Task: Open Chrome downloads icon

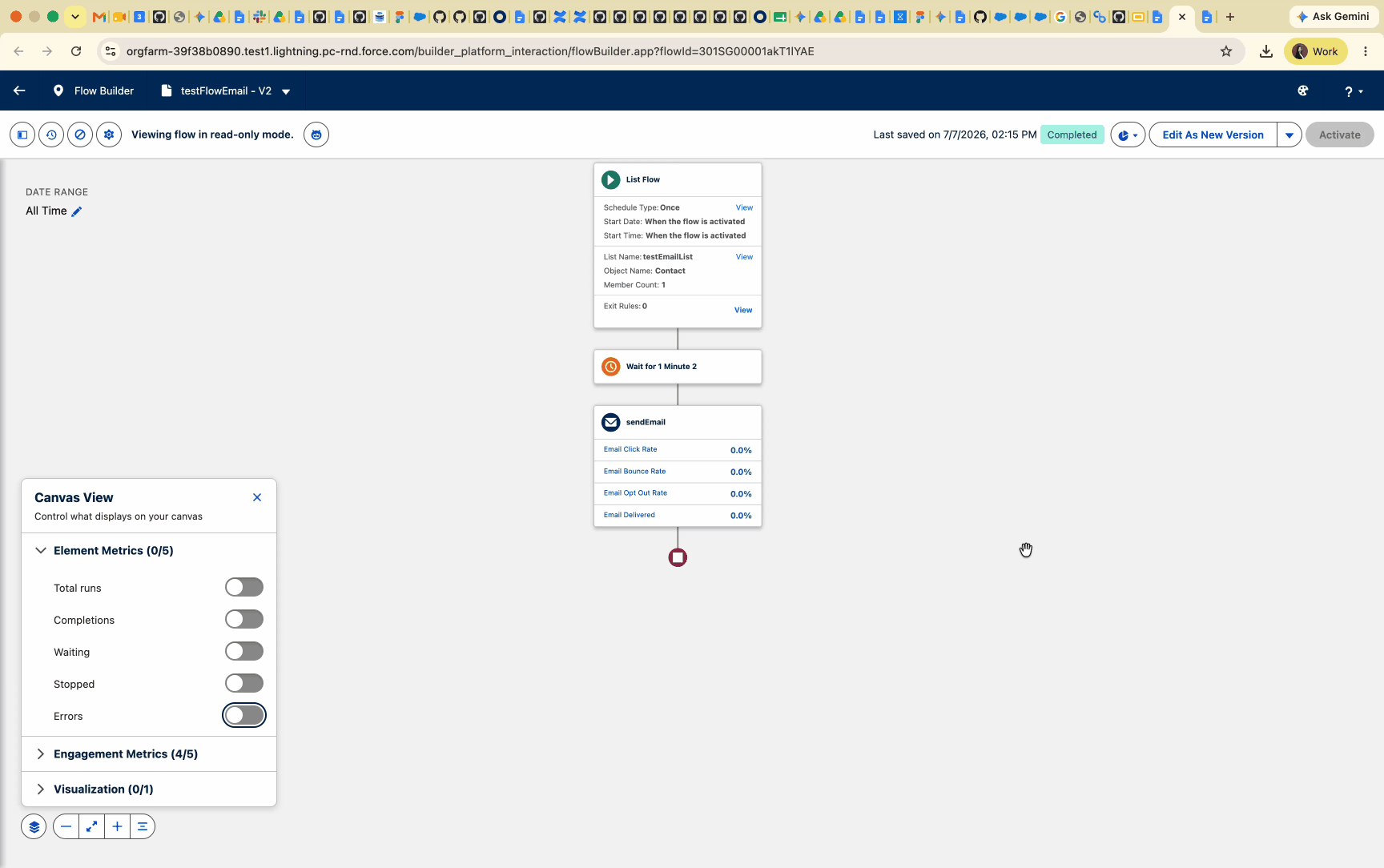Action: coord(1266,51)
